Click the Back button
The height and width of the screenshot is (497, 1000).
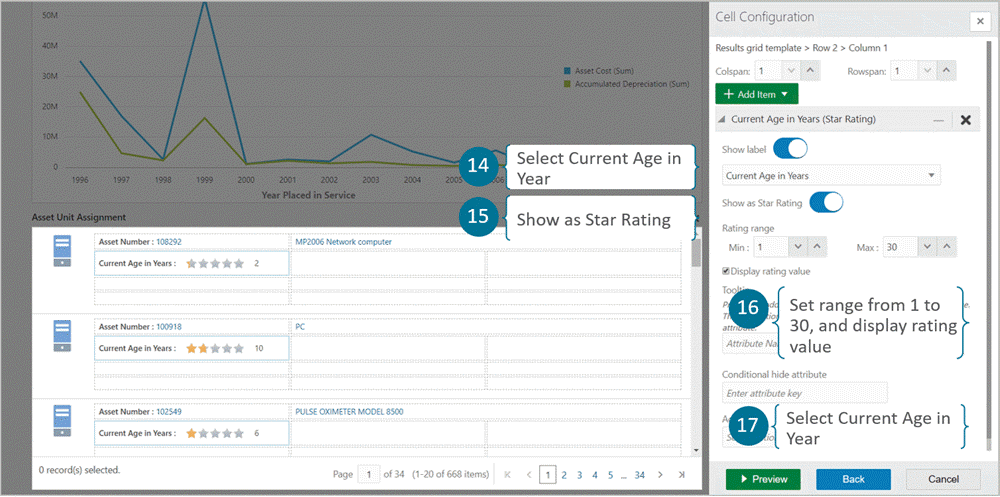point(853,479)
